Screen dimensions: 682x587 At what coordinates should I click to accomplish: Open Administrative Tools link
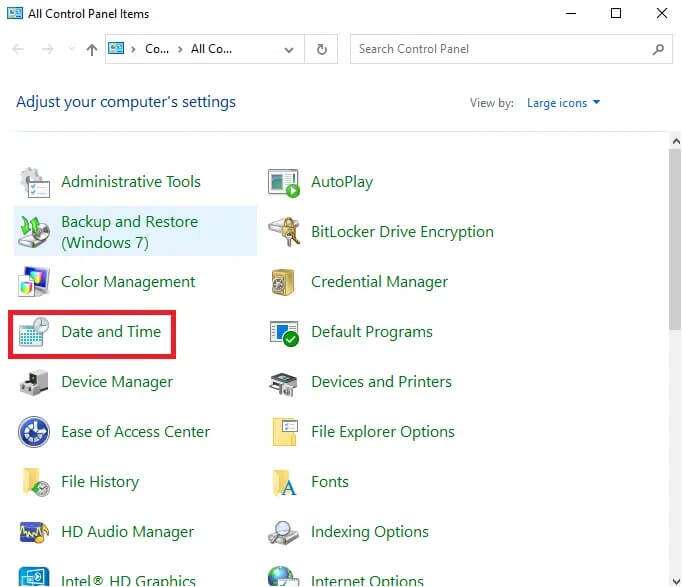tap(131, 182)
